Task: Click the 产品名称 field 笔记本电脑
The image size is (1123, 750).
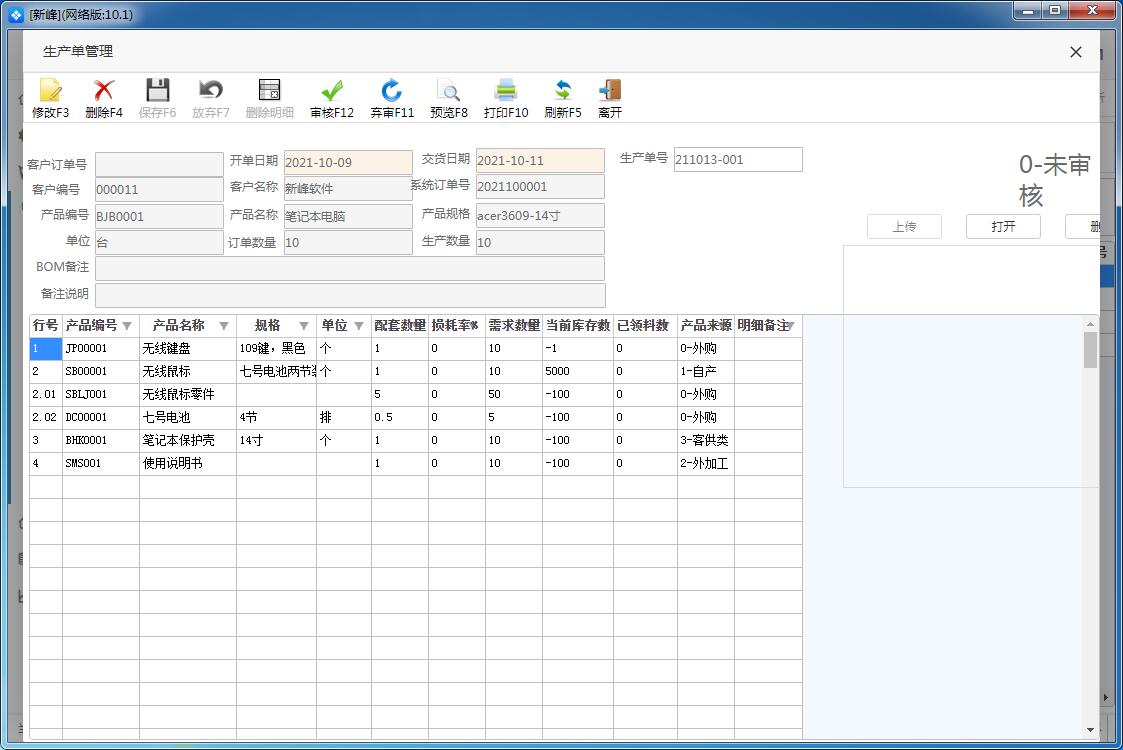Action: point(348,216)
